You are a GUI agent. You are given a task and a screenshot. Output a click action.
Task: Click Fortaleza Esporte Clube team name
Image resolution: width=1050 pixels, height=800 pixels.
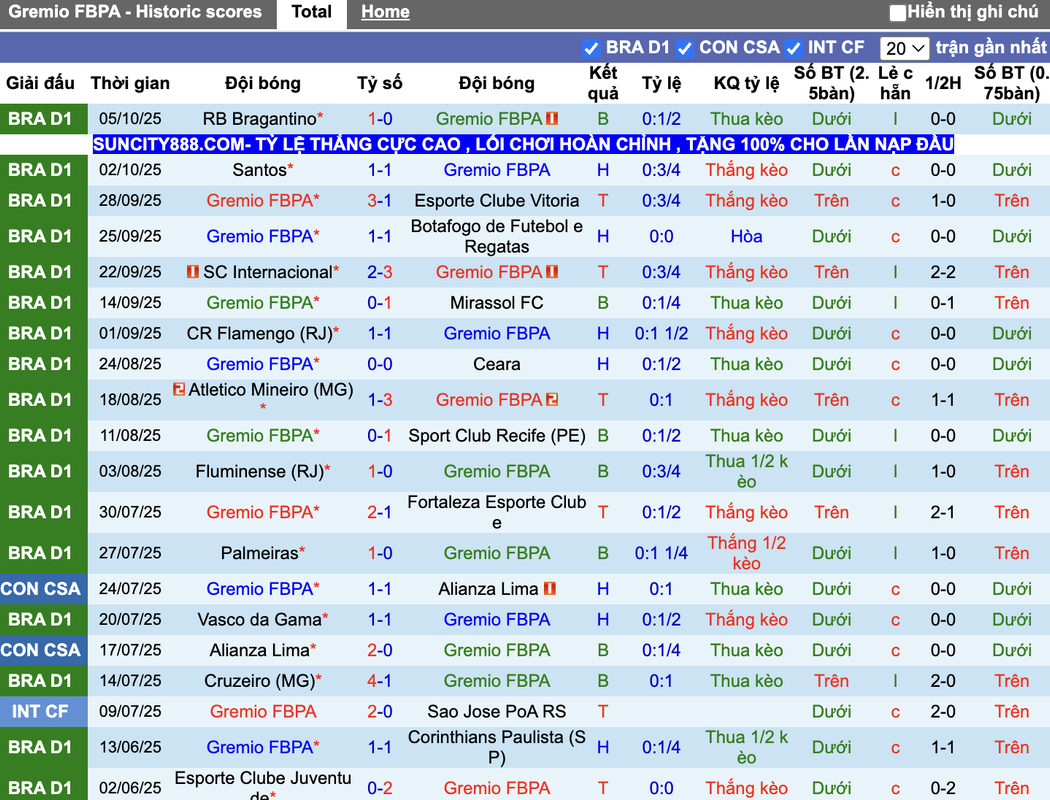pyautogui.click(x=497, y=512)
